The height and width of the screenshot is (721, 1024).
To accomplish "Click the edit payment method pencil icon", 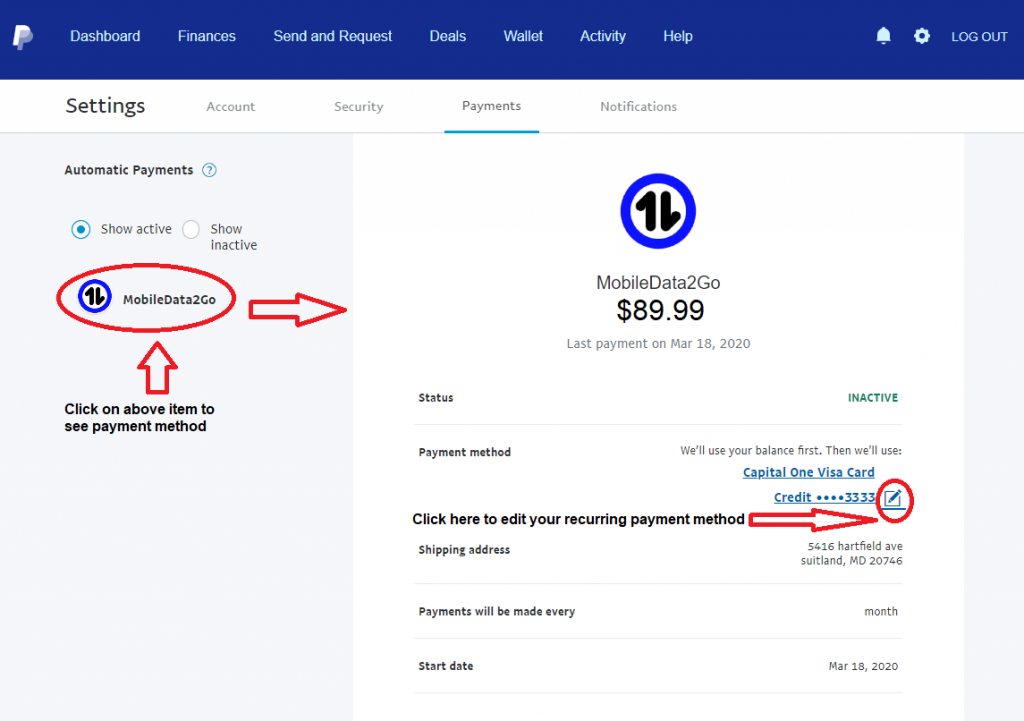I will [893, 499].
